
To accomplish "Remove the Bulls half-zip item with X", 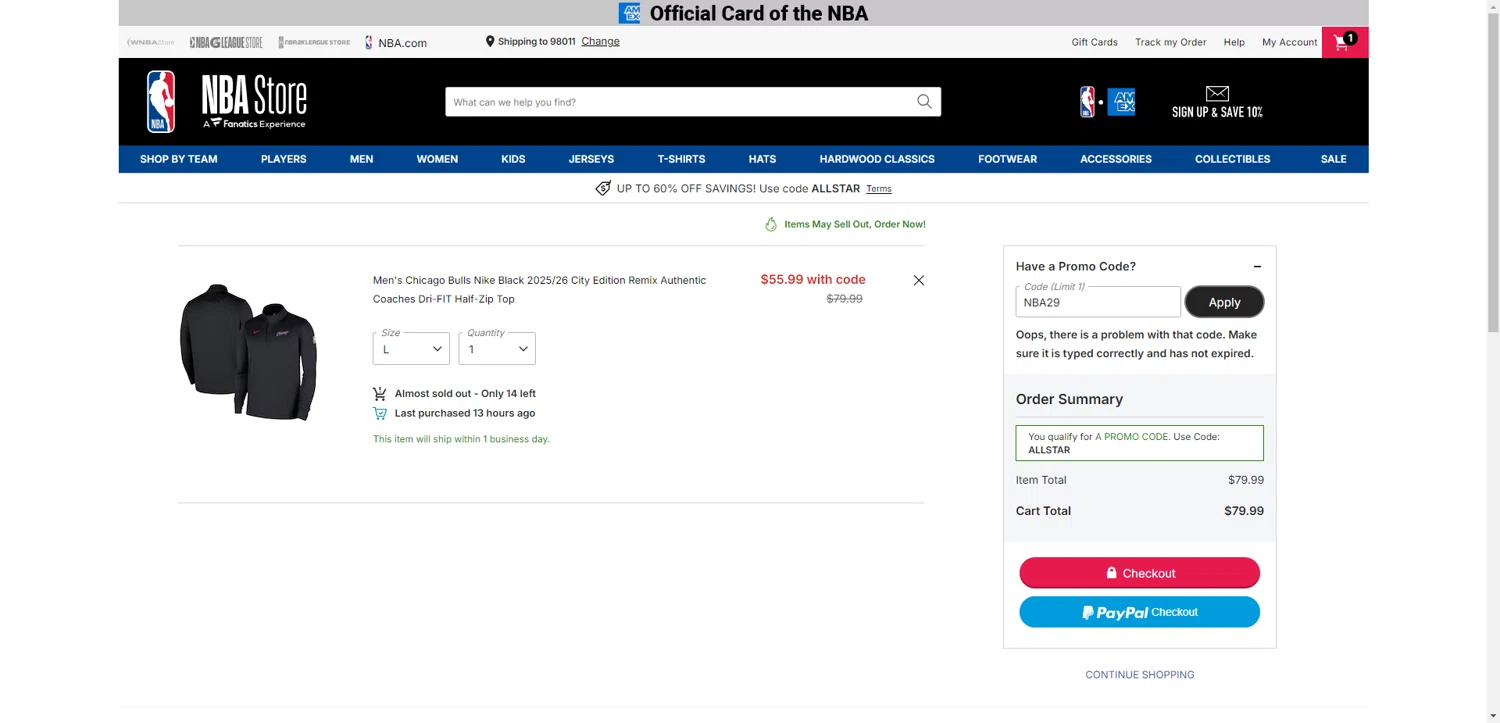I will (x=919, y=280).
